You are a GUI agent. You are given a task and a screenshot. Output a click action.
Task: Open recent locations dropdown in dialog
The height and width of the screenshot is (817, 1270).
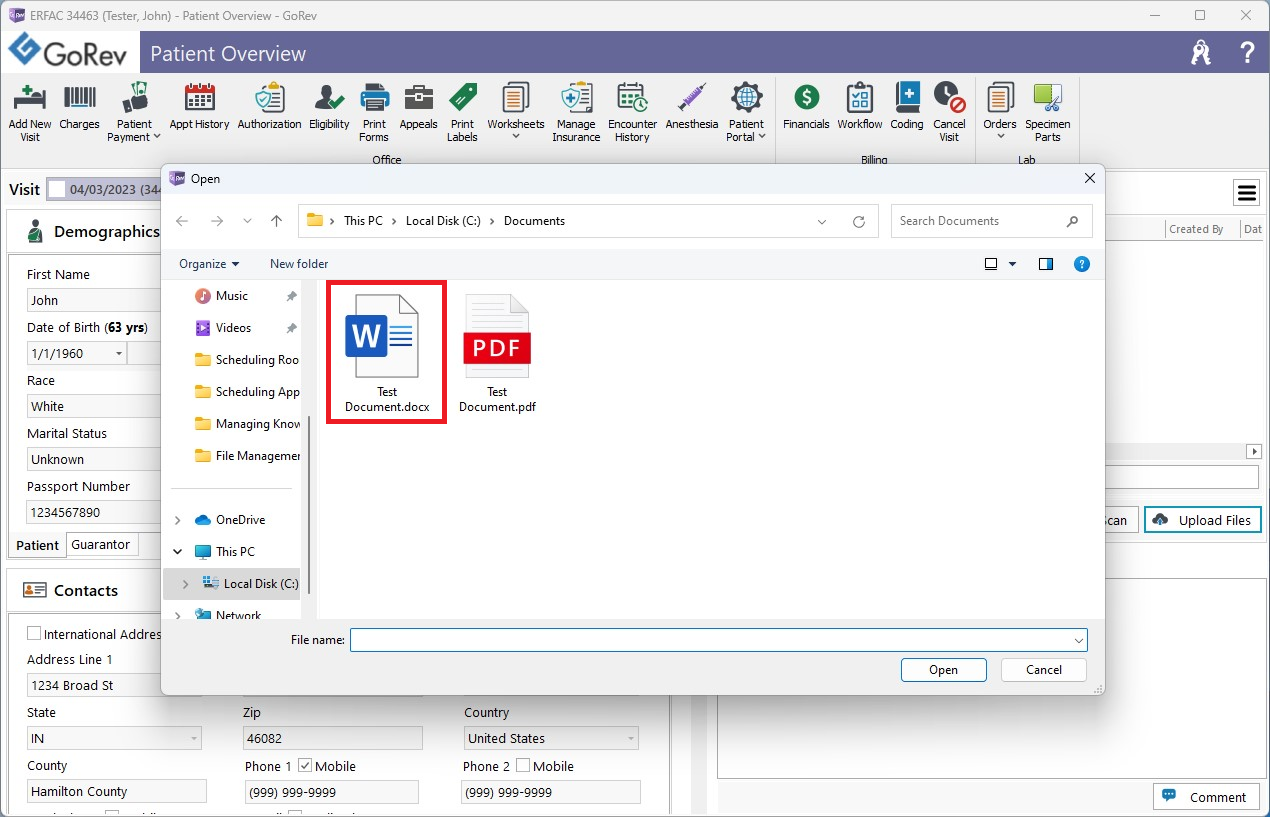click(x=247, y=221)
